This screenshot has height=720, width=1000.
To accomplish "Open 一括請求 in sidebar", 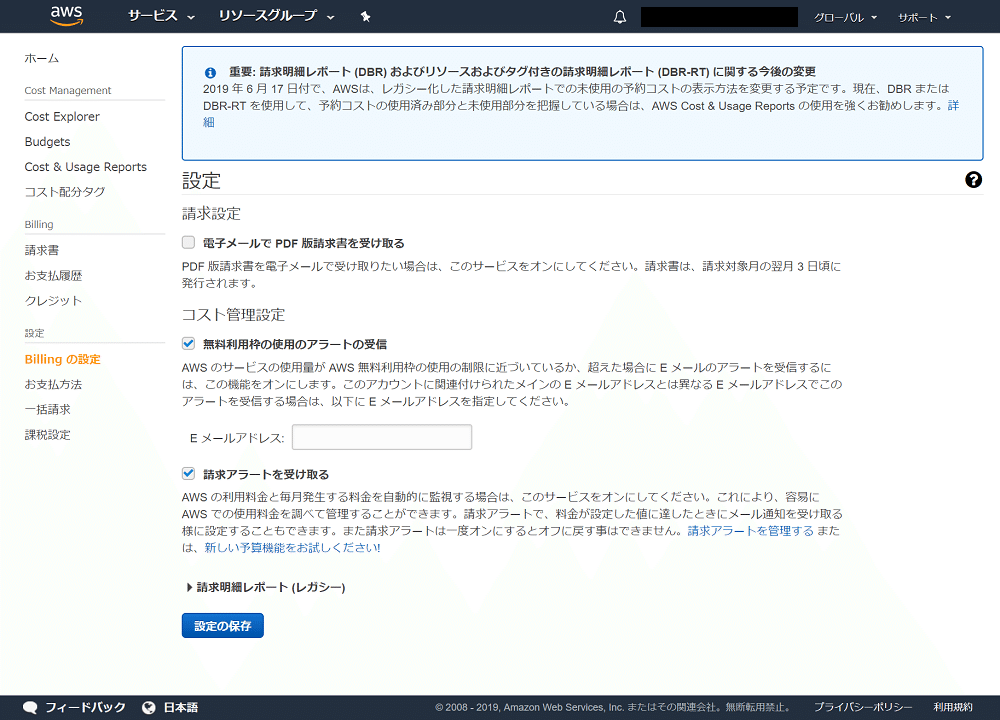I will click(x=47, y=409).
